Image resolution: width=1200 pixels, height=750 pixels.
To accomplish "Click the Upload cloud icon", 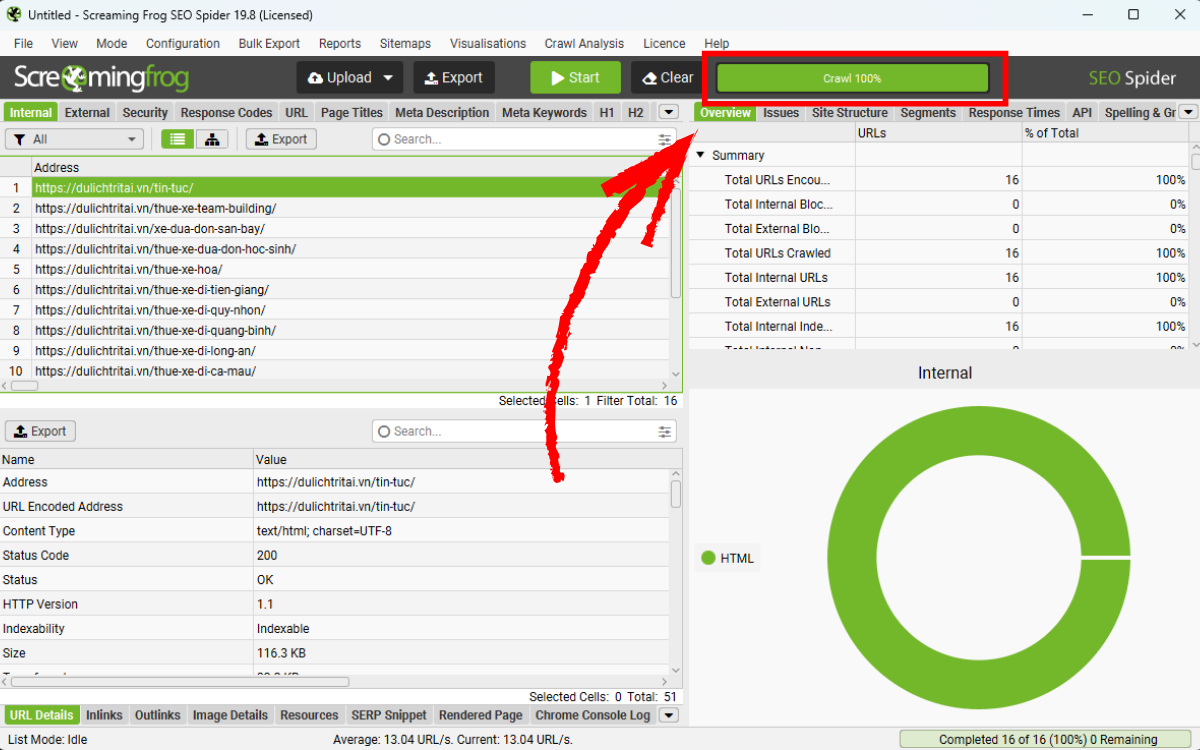I will coord(317,77).
